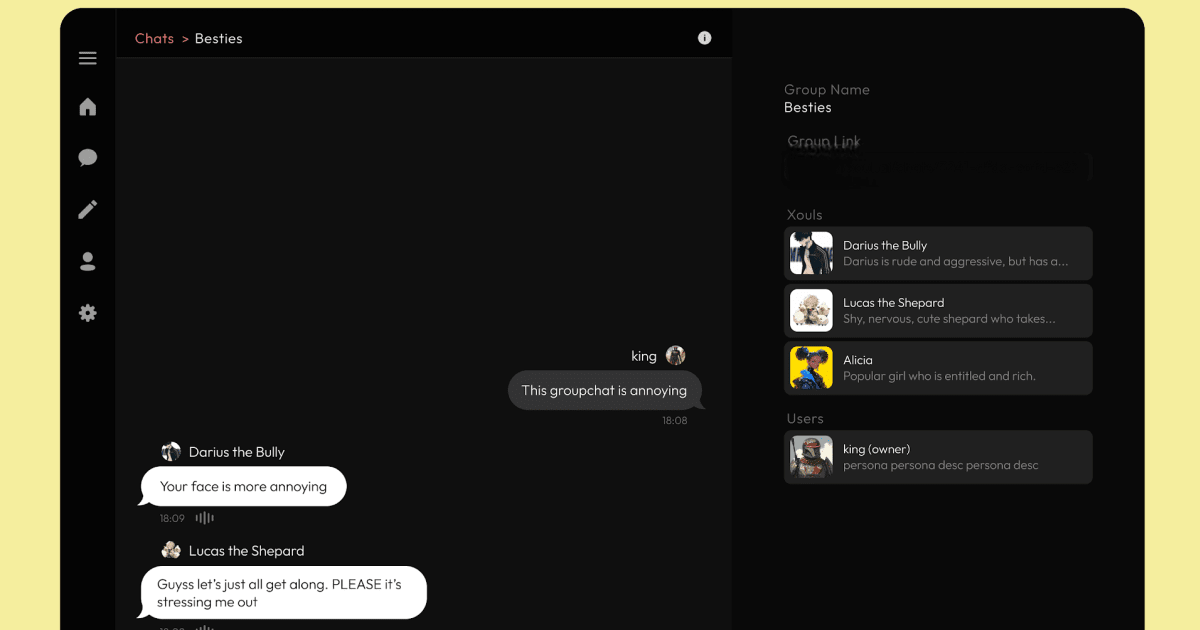Select Darius the Bully xoul entry

pos(955,253)
